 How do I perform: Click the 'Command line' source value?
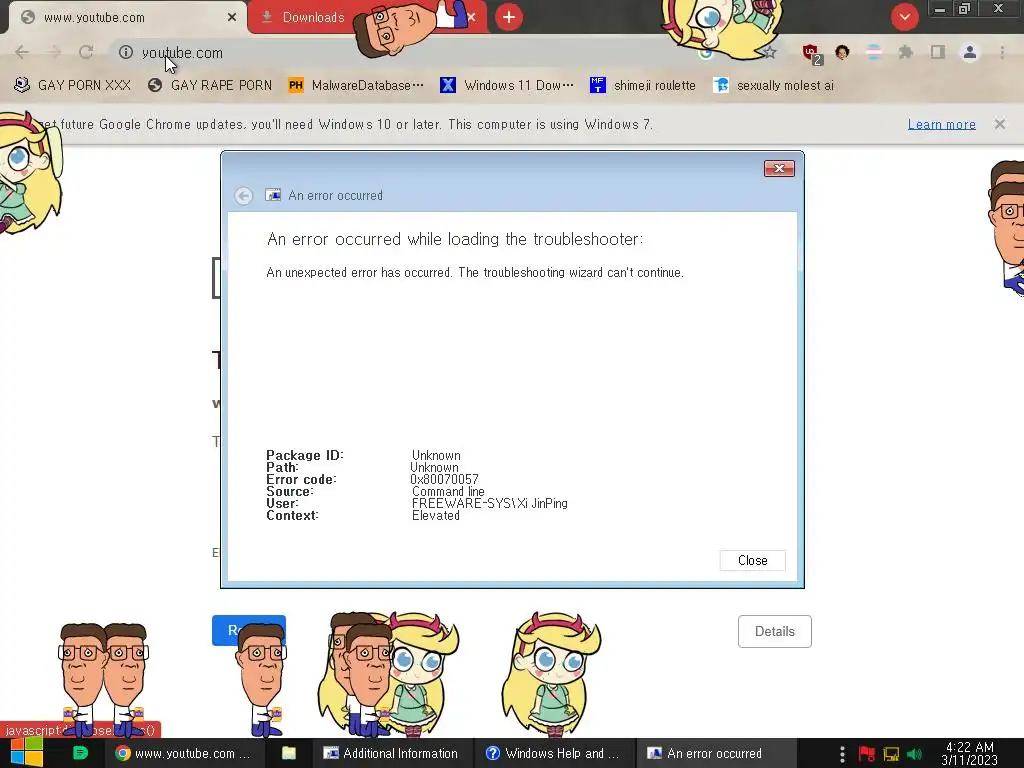pyautogui.click(x=448, y=491)
